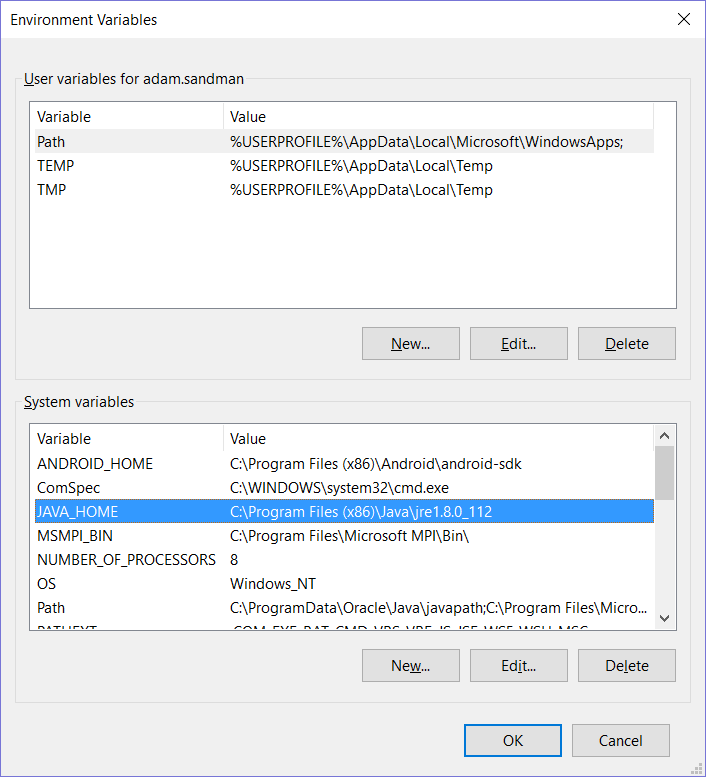Image resolution: width=706 pixels, height=777 pixels.
Task: Select the ComSpec system variable
Action: (x=340, y=488)
